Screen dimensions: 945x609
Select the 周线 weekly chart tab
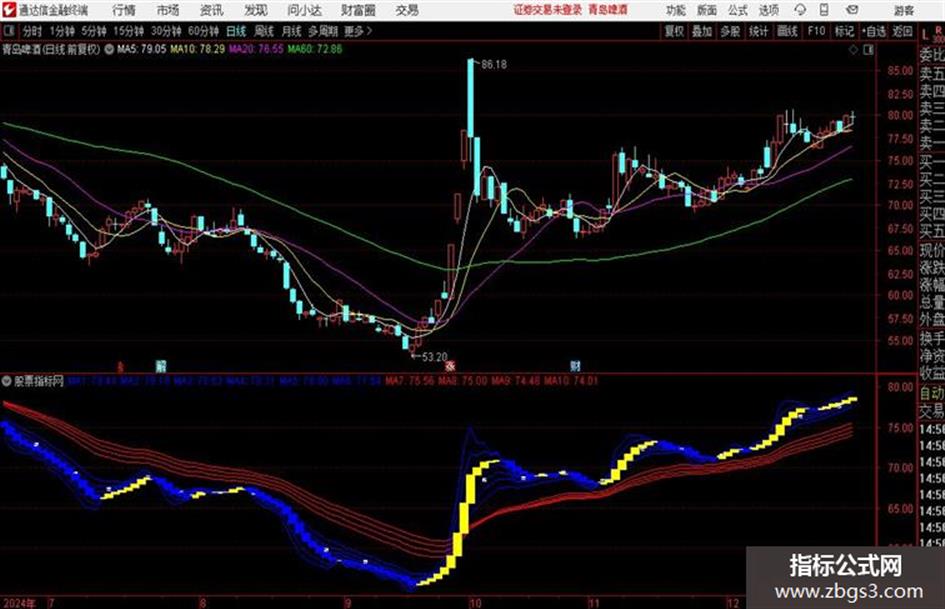coord(264,31)
